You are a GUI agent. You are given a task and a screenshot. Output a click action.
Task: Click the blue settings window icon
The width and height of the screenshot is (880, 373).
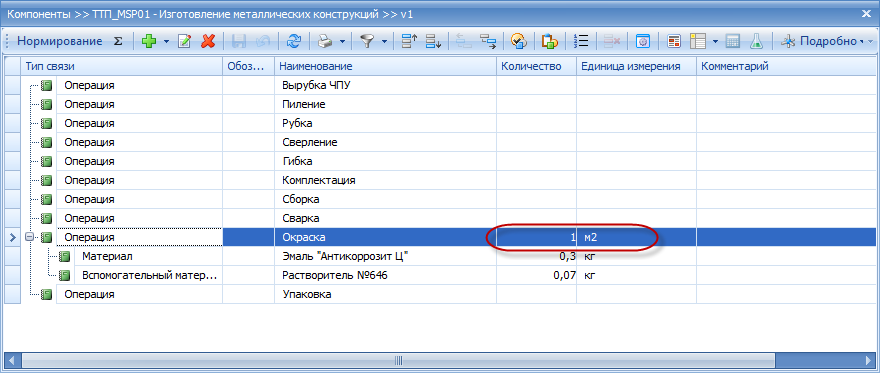click(643, 41)
